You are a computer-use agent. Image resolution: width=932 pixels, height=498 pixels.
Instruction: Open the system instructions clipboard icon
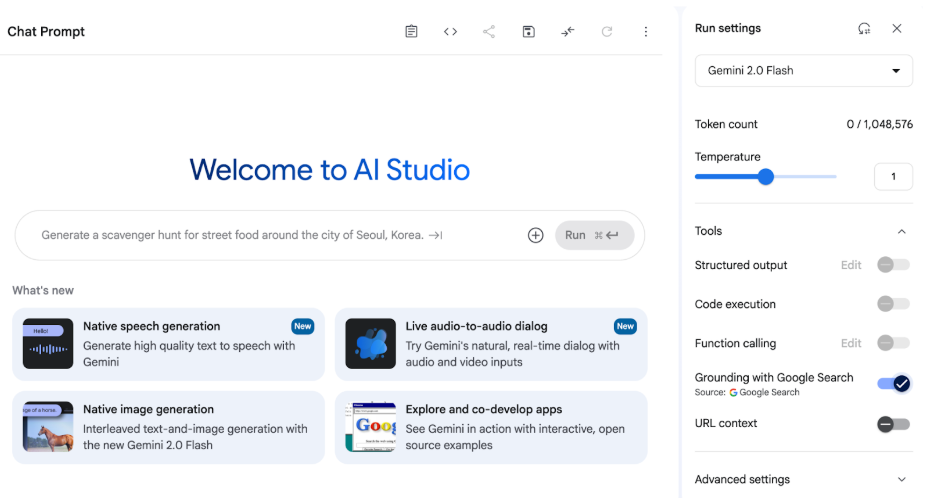[x=411, y=31]
